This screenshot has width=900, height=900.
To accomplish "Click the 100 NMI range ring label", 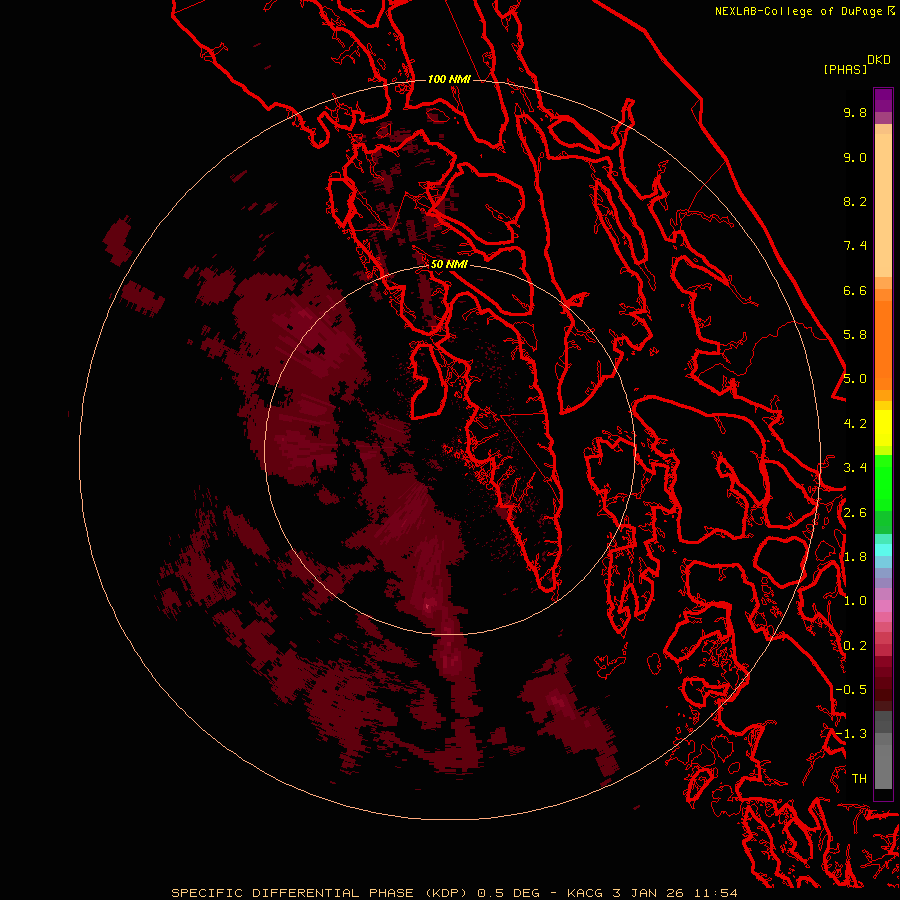I will click(x=449, y=79).
